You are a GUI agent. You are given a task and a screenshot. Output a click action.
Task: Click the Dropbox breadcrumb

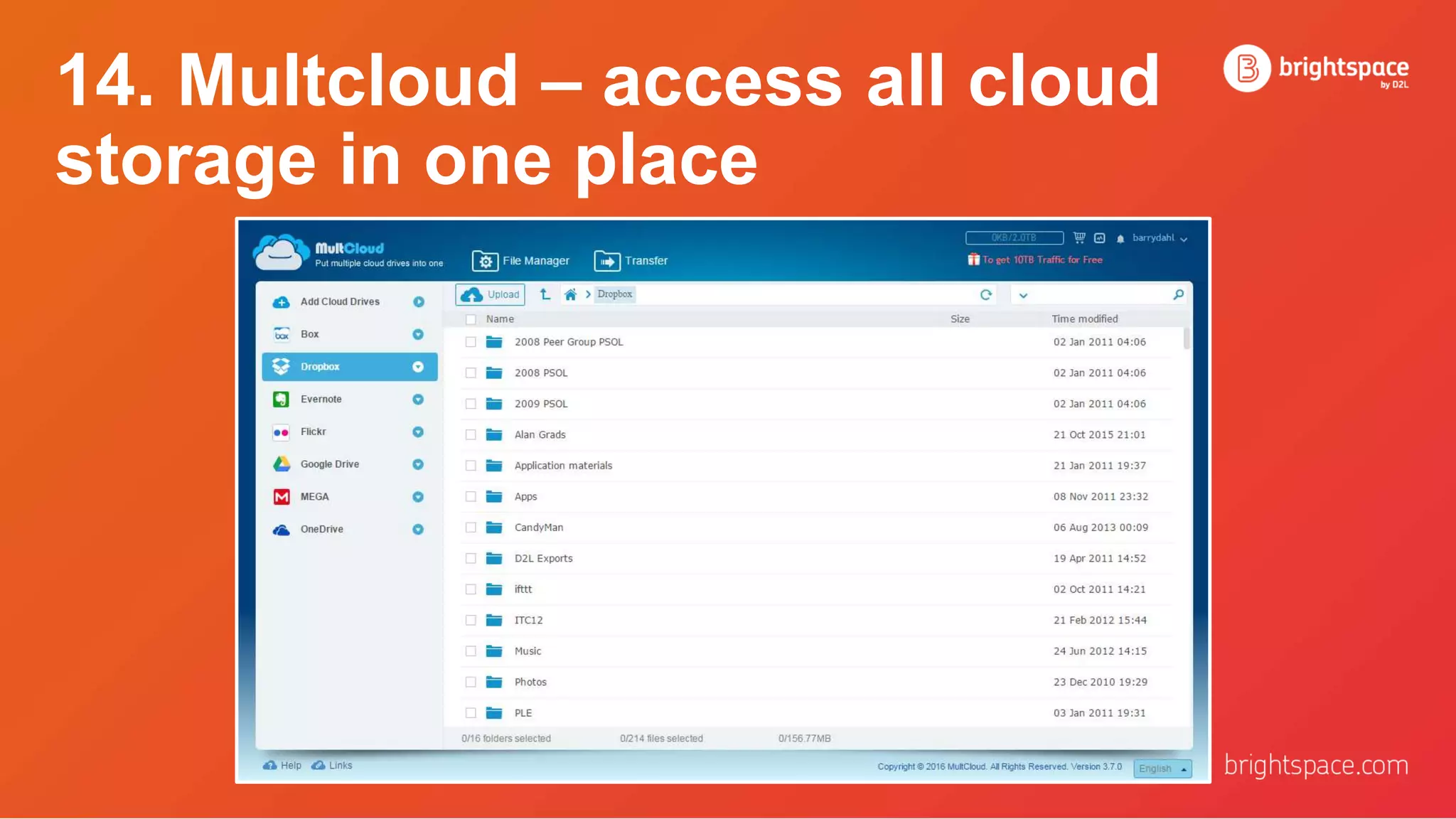(x=615, y=294)
